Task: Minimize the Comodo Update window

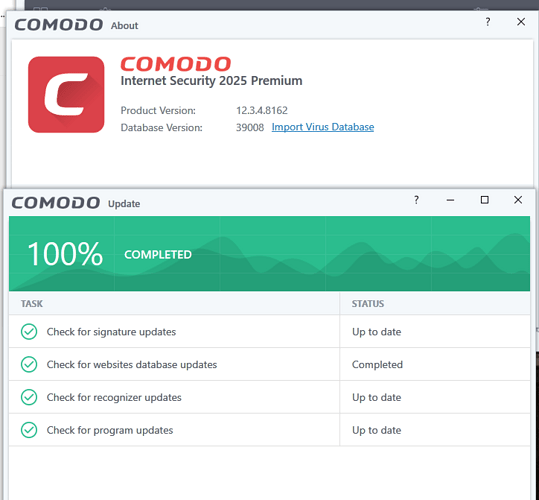Action: coord(450,200)
